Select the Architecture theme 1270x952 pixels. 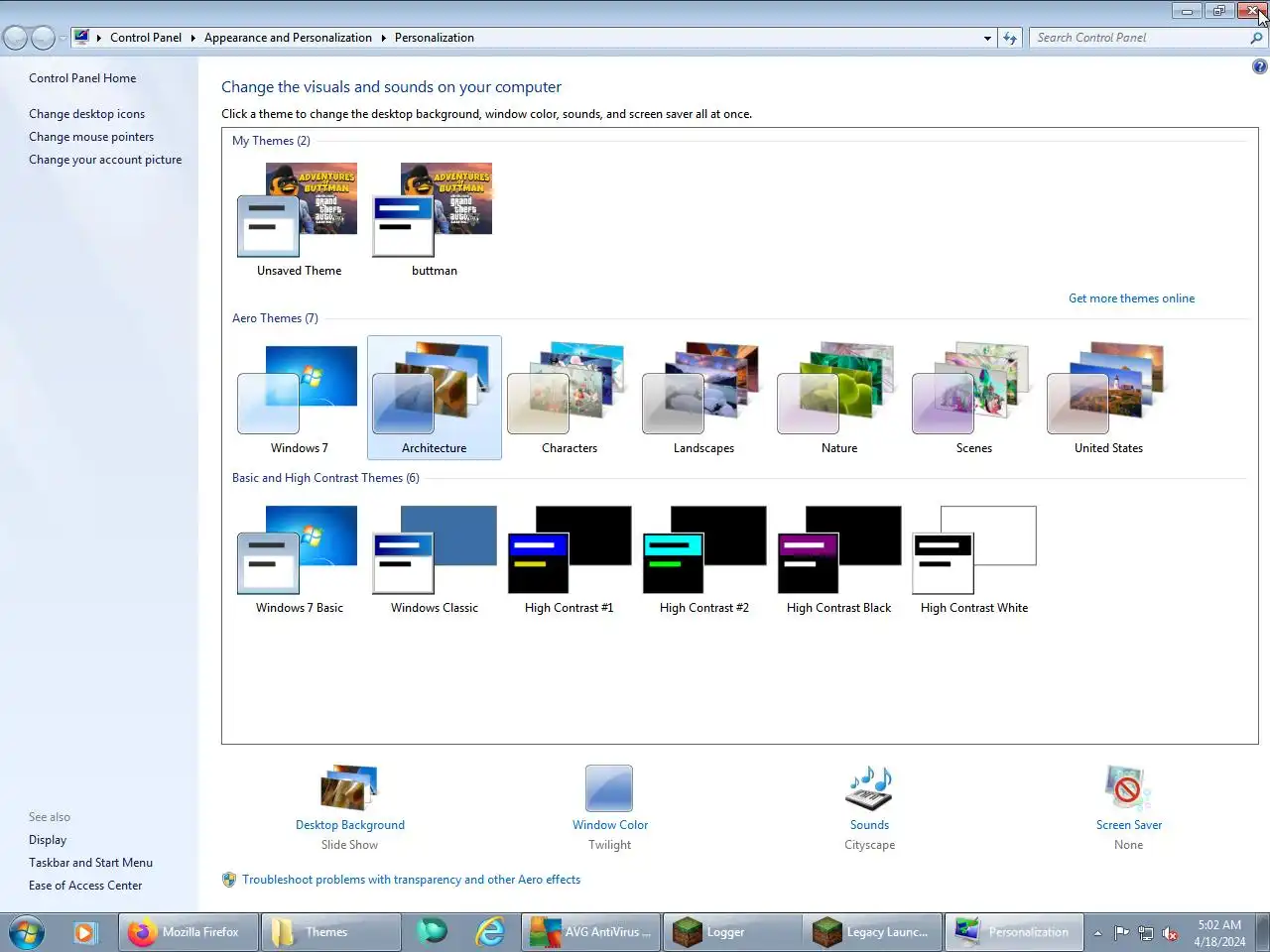434,398
